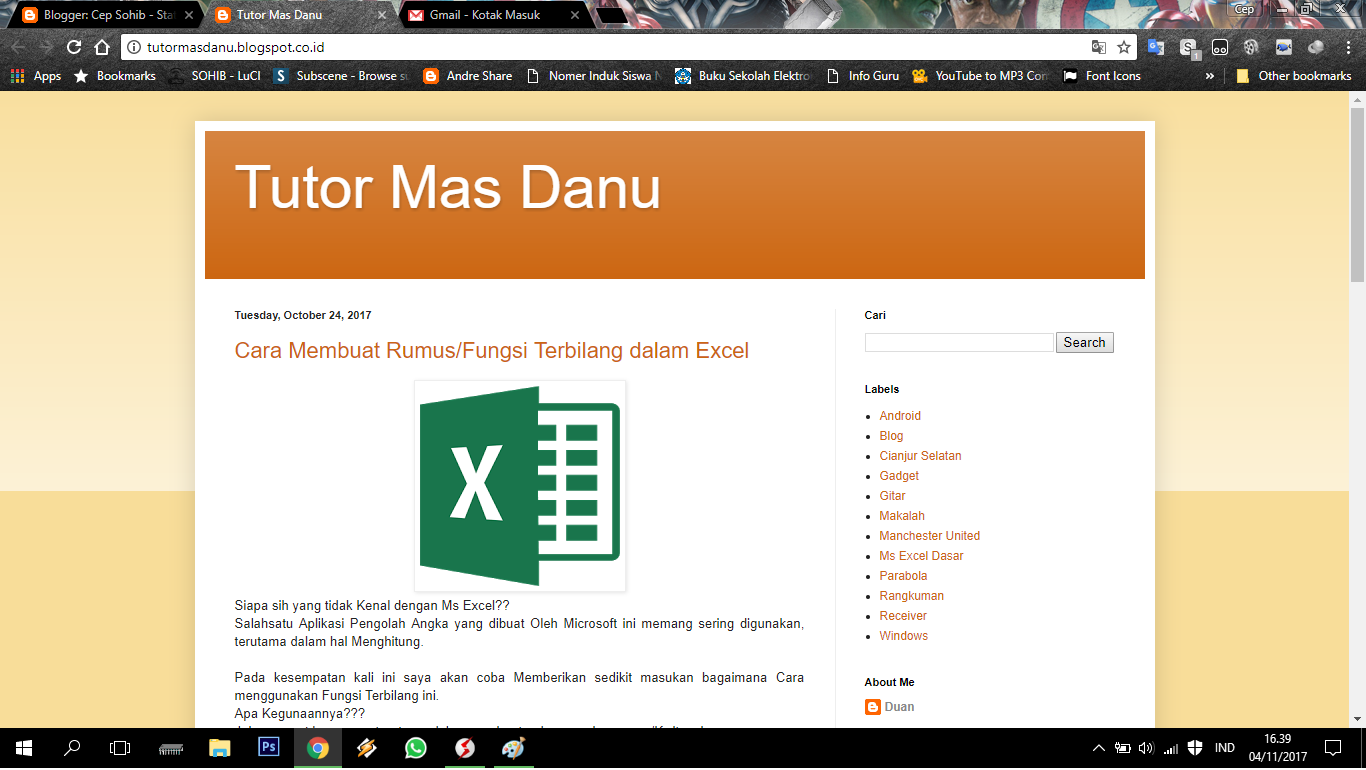This screenshot has height=770, width=1366.
Task: Click the red lightning circle taskbar icon
Action: 465,747
